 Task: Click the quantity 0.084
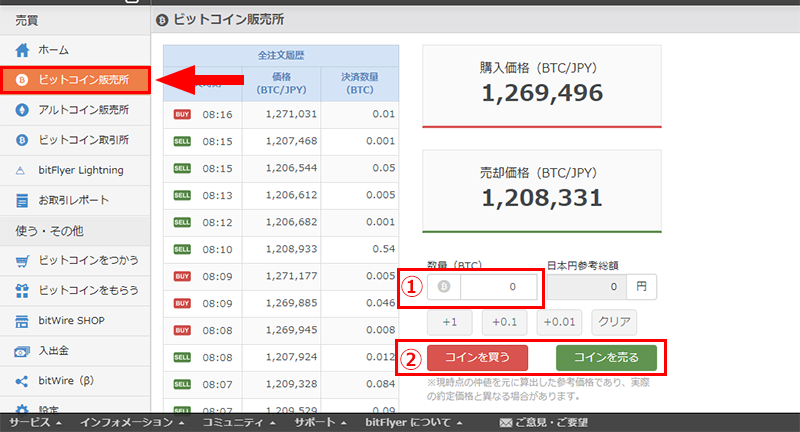click(381, 384)
